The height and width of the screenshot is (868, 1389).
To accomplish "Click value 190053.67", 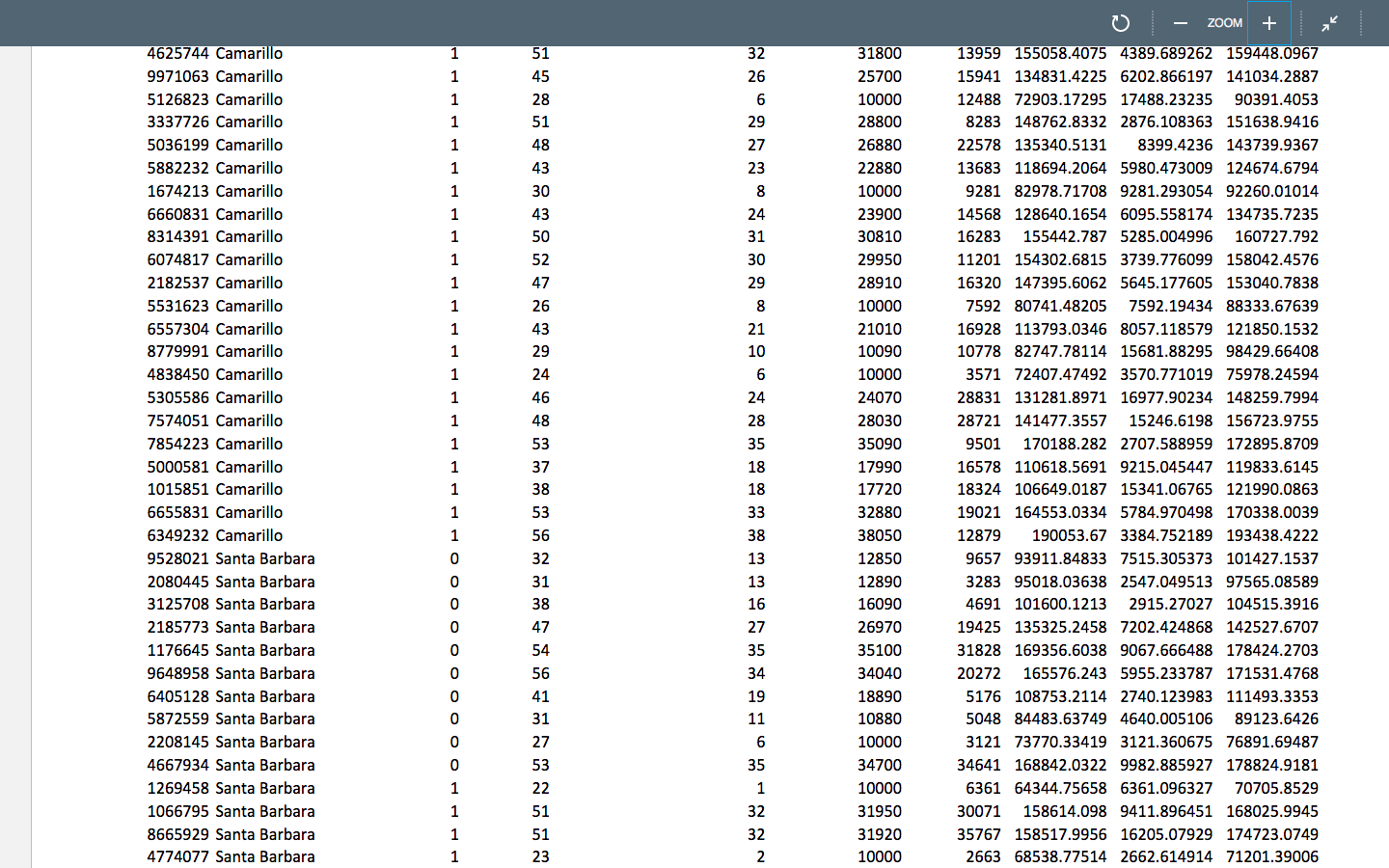I will point(1069,535).
